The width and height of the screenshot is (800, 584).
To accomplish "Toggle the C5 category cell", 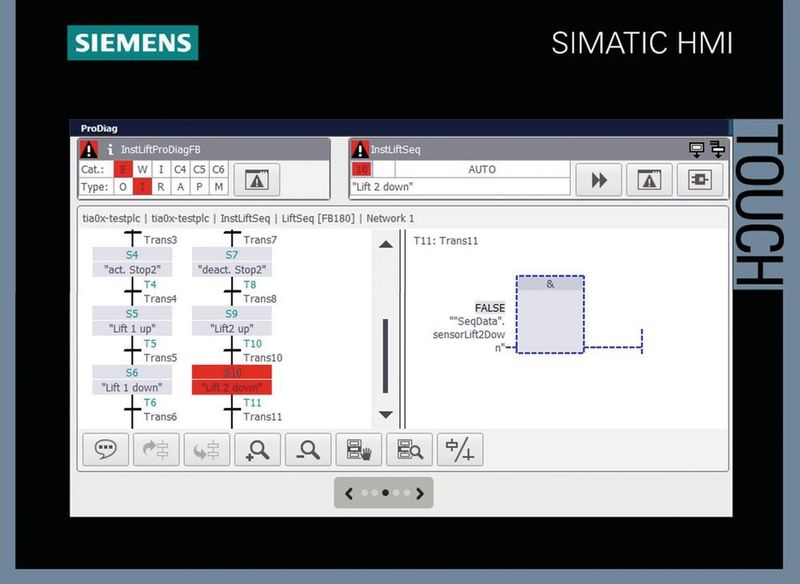I will (199, 169).
